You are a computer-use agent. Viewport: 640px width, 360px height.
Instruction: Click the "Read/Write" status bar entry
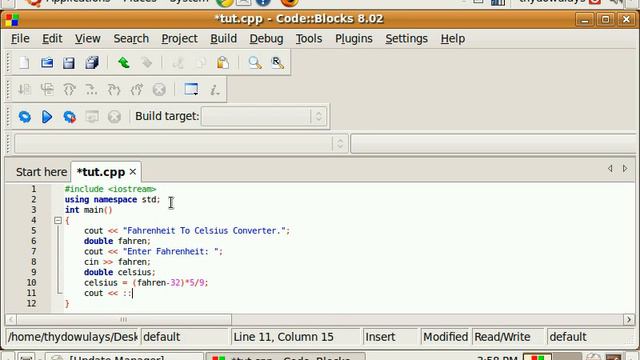[502, 337]
